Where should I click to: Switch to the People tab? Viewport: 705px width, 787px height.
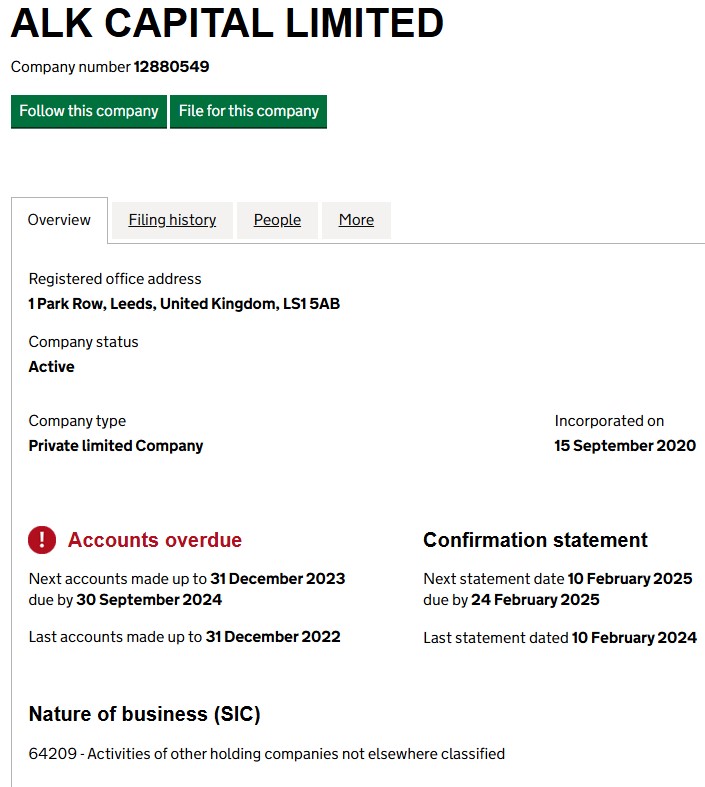click(277, 220)
